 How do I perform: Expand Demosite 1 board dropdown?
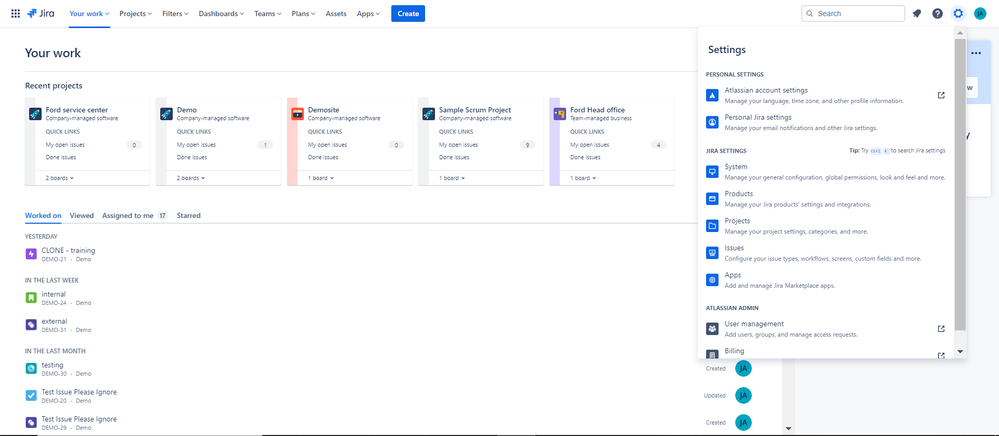click(x=323, y=178)
